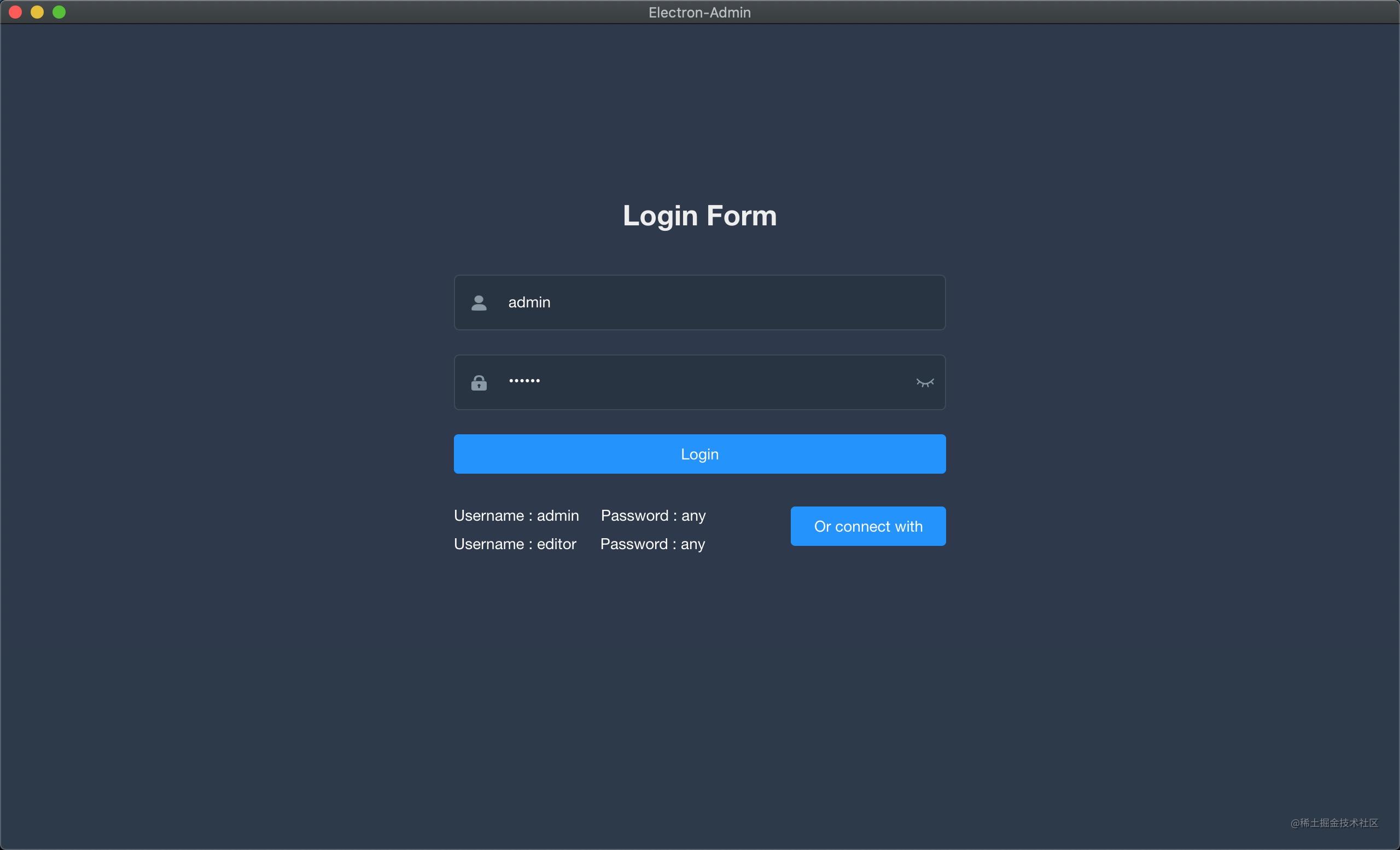This screenshot has width=1400, height=850.
Task: Click the 'Username : editor' hint text
Action: (x=515, y=544)
